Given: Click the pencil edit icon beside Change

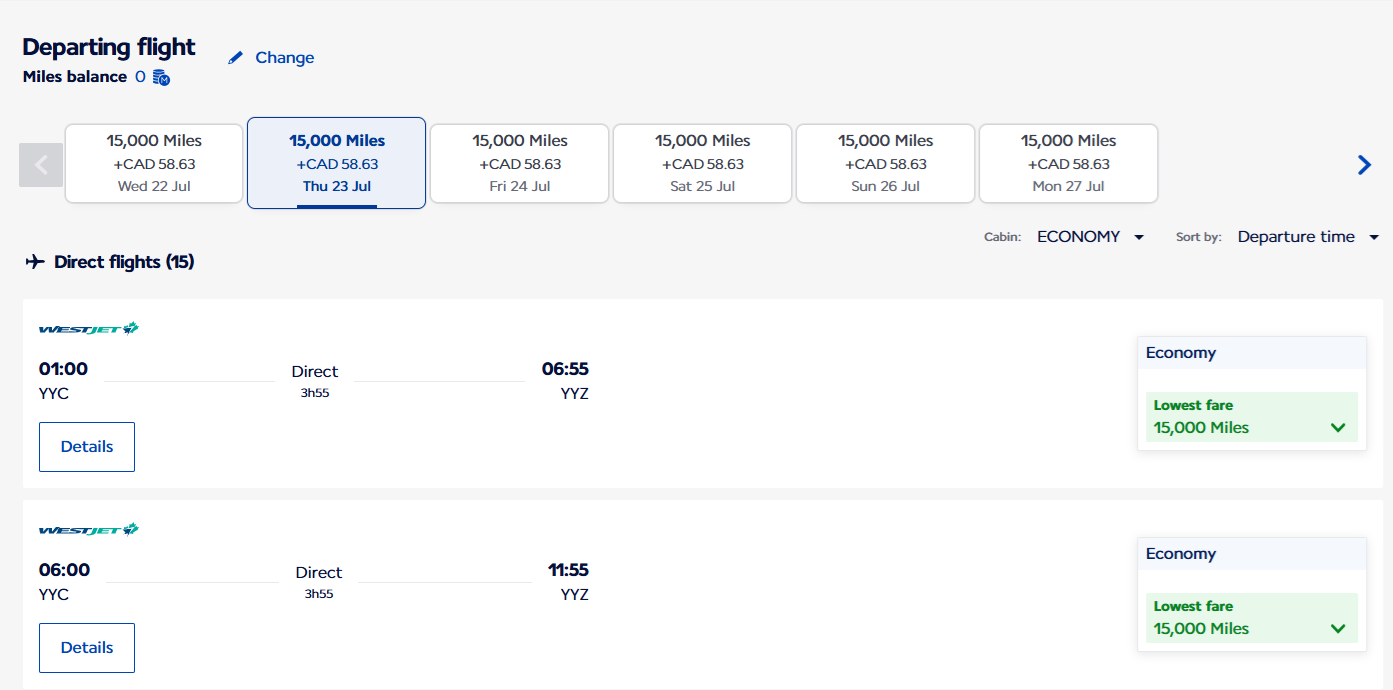Looking at the screenshot, I should [236, 58].
